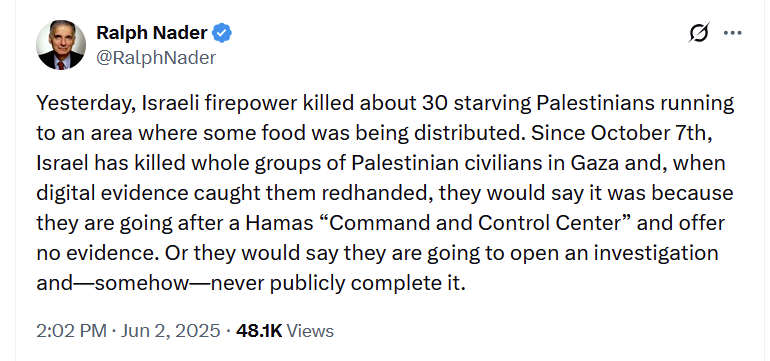
Task: Click the word "Palestinians" in first line
Action: coord(592,104)
